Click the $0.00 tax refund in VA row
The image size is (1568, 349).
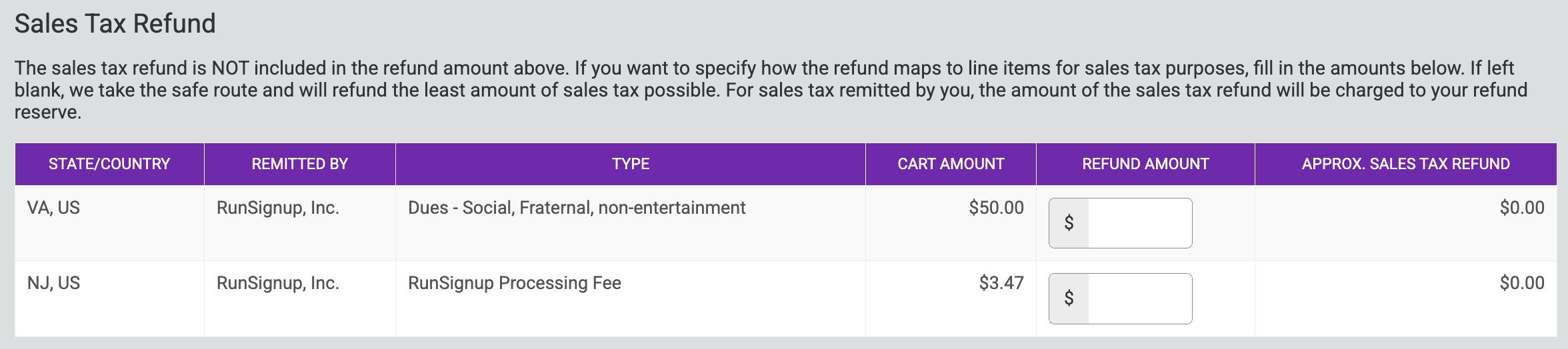coord(1521,208)
